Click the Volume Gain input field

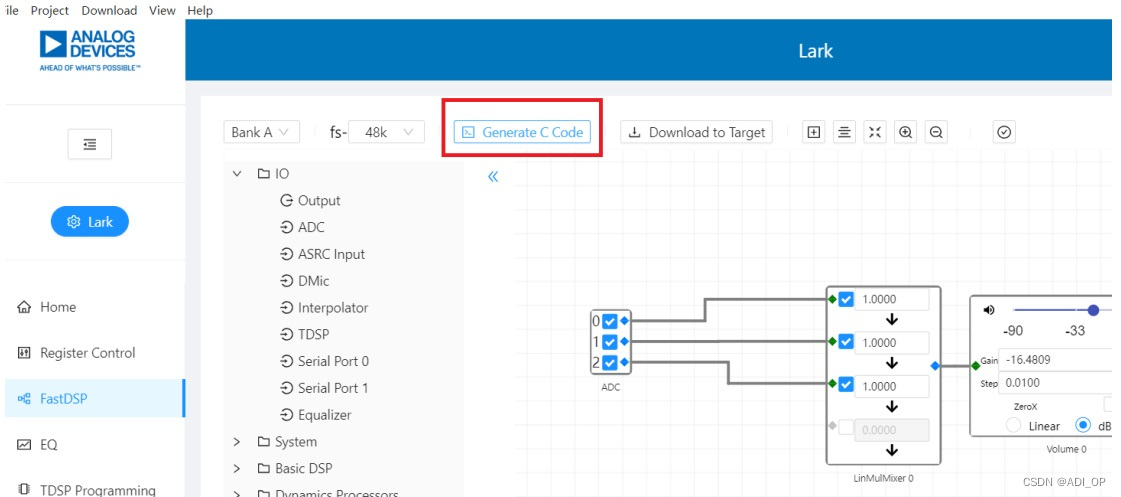[1057, 360]
